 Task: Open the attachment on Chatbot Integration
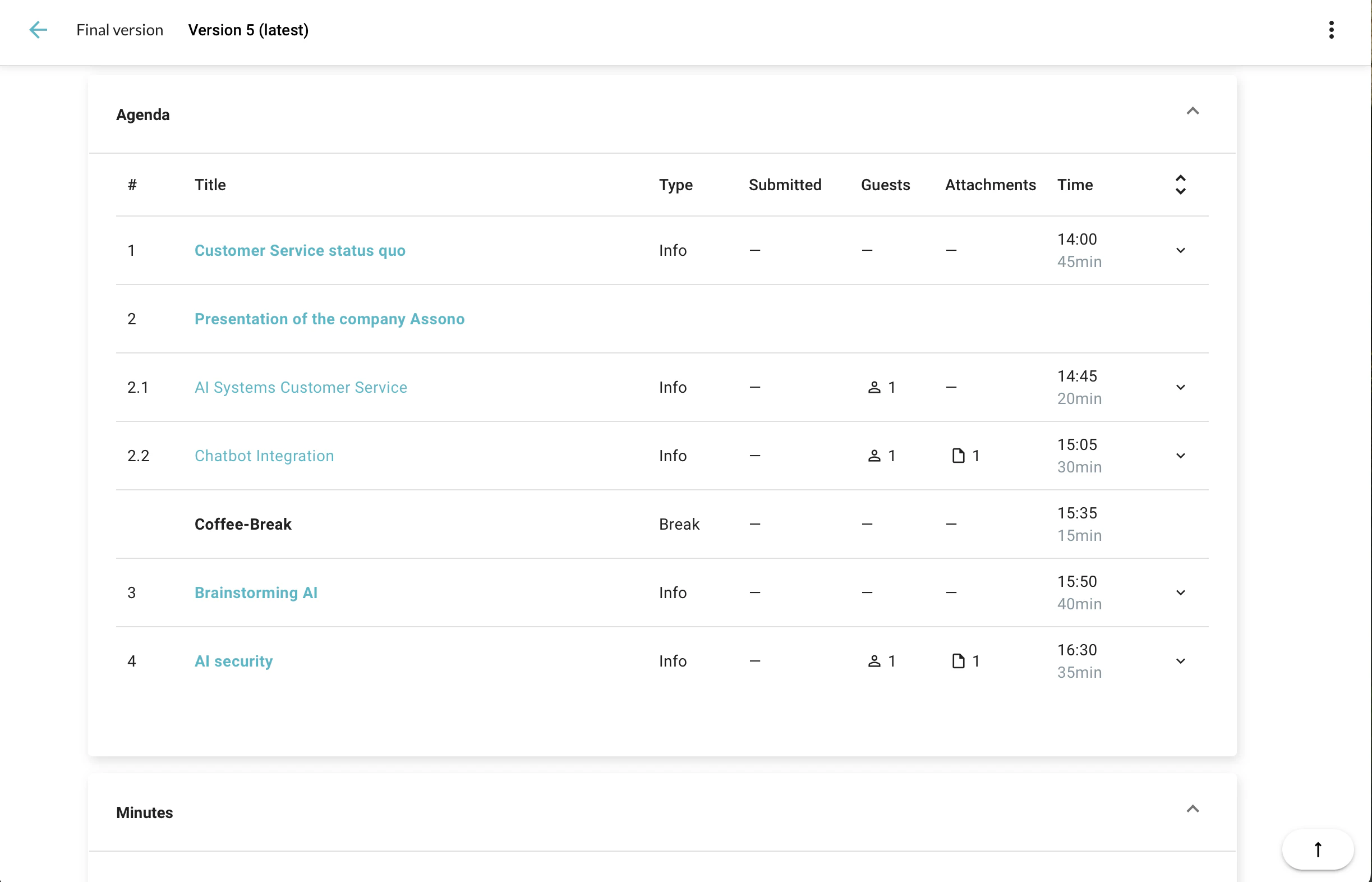pyautogui.click(x=959, y=456)
